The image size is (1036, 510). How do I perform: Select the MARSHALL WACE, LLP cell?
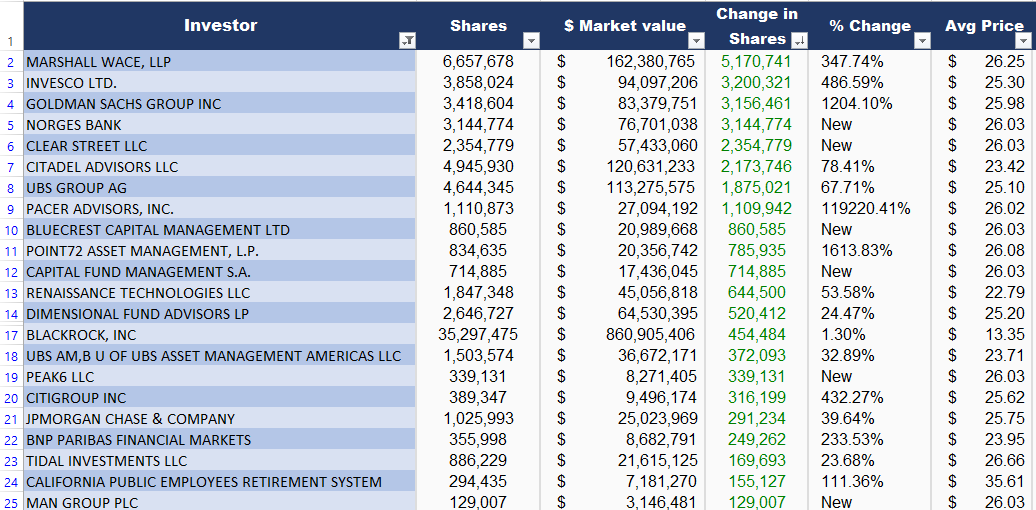tap(220, 62)
